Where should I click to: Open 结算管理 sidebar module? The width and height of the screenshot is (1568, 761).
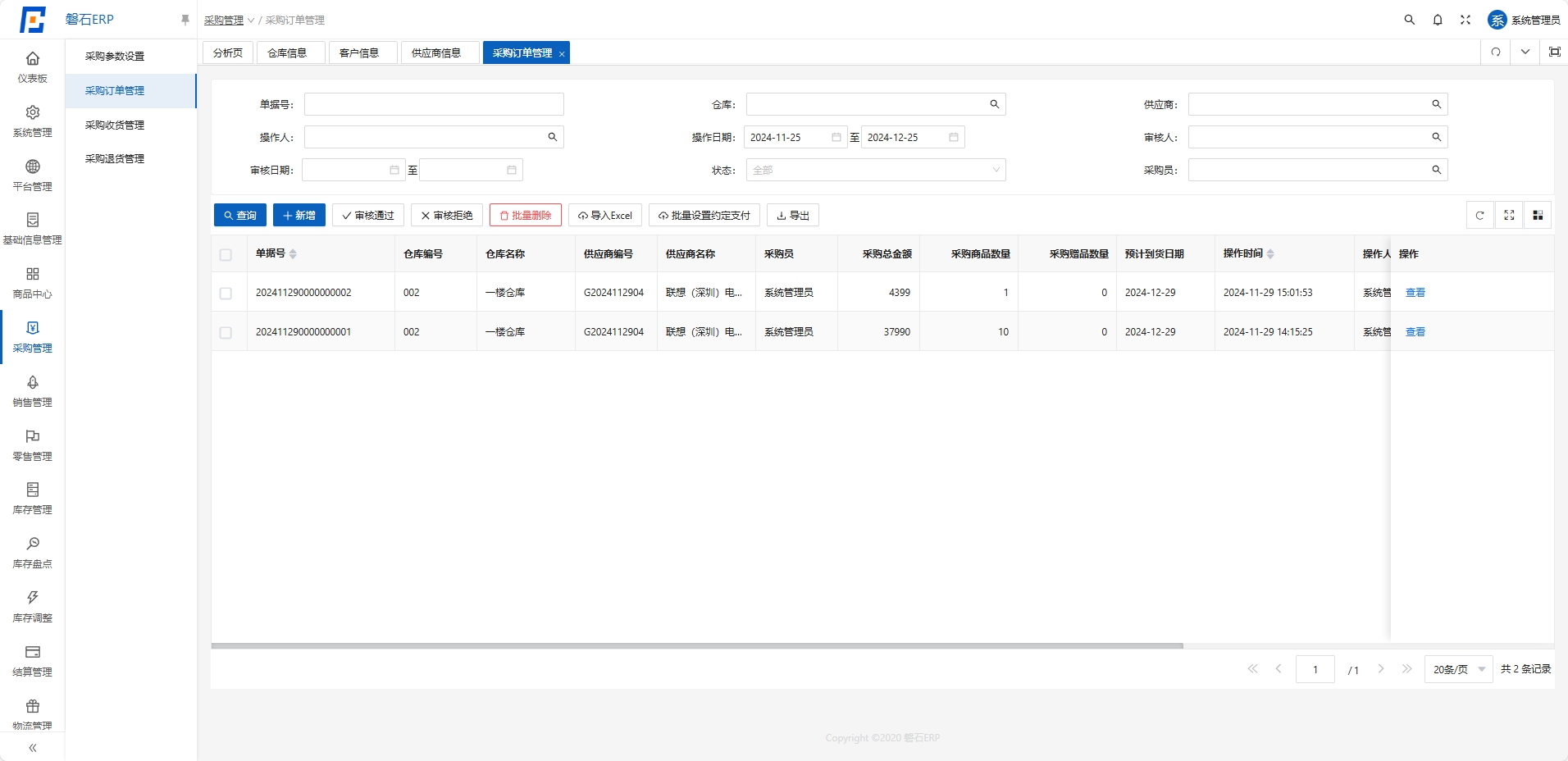pos(33,661)
